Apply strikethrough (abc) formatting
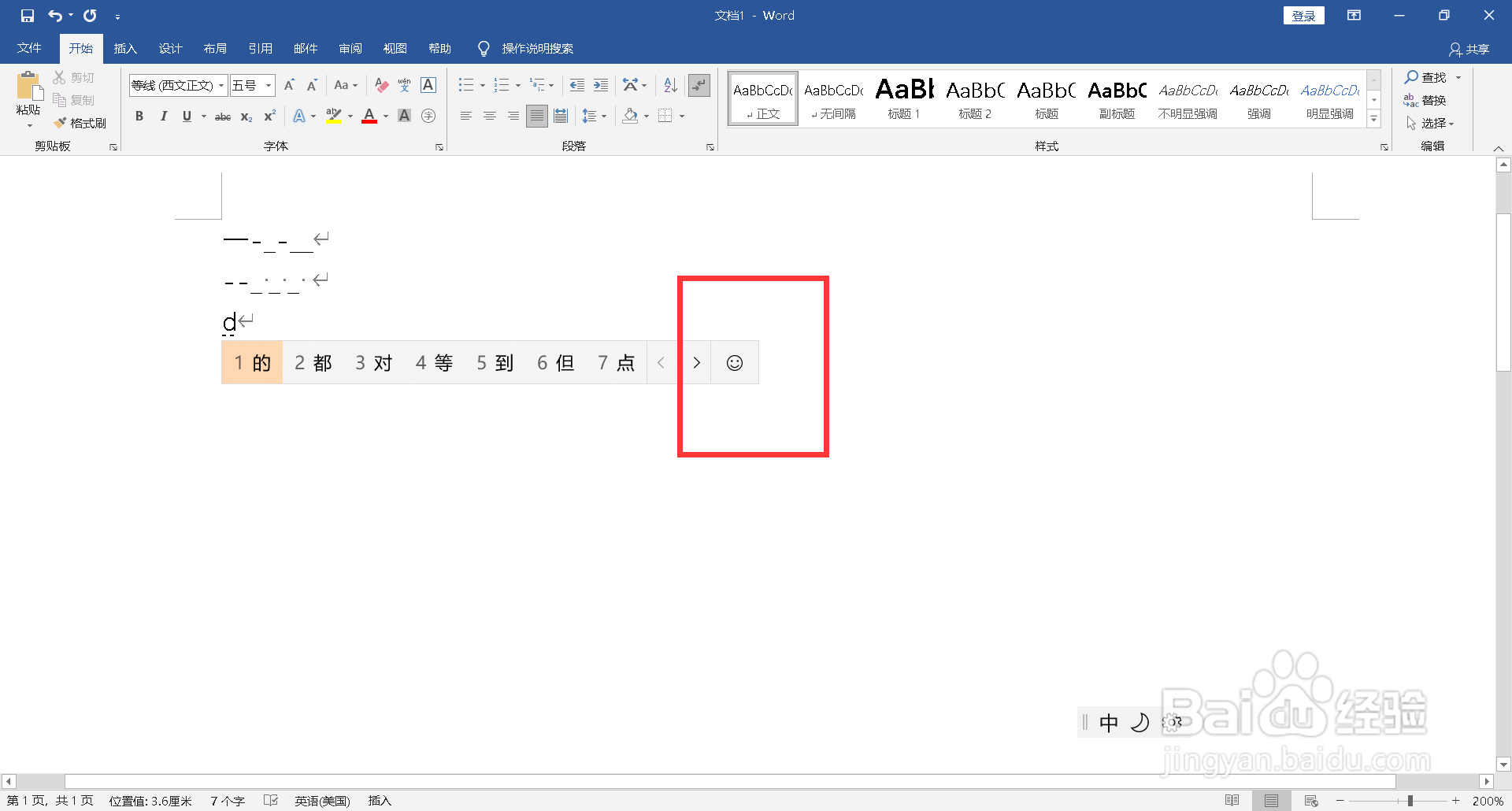 (x=223, y=117)
